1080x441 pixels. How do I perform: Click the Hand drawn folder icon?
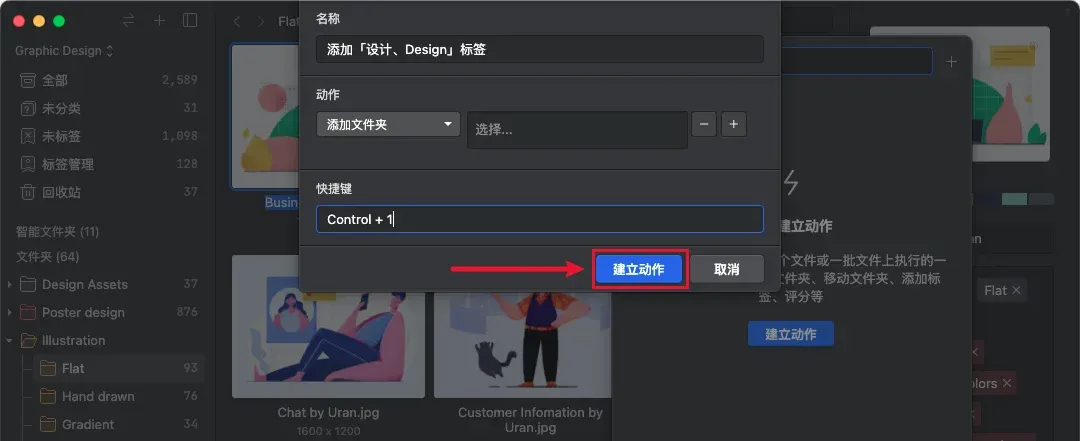pyautogui.click(x=48, y=396)
